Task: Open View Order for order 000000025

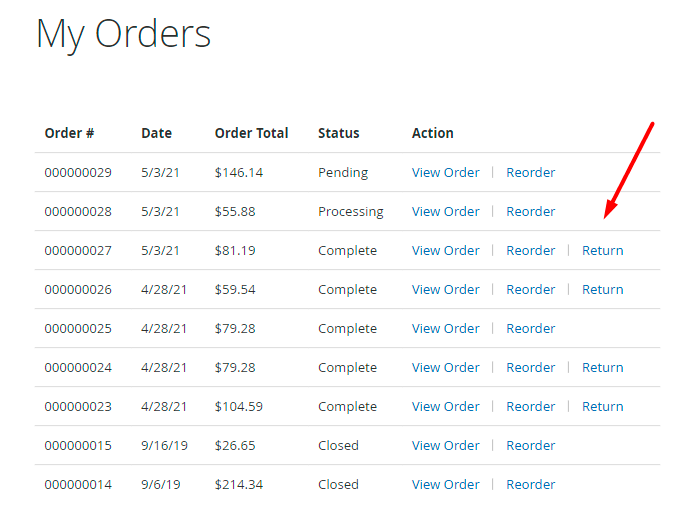Action: (445, 328)
